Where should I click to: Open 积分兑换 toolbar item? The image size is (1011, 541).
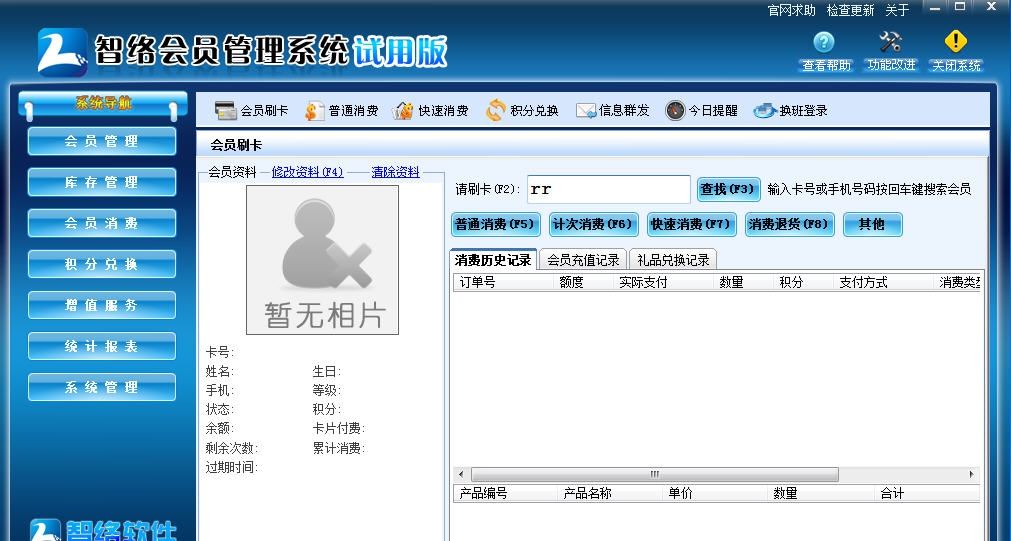522,111
